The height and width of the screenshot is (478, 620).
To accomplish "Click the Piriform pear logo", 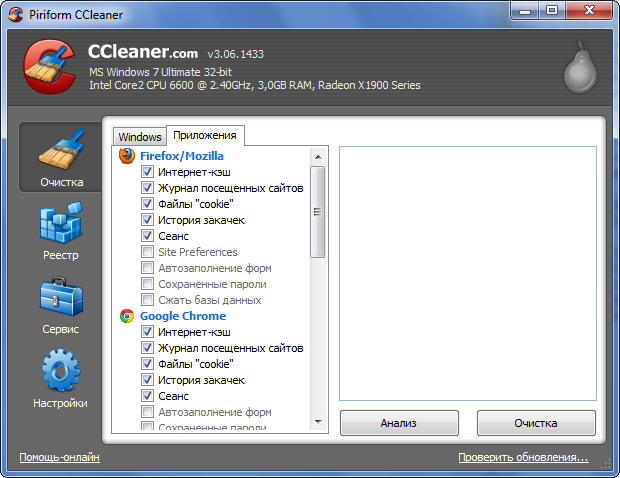I will coord(580,67).
